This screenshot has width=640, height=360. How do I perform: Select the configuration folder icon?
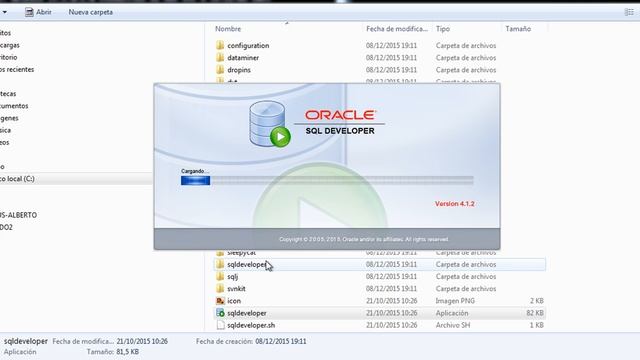(x=220, y=45)
